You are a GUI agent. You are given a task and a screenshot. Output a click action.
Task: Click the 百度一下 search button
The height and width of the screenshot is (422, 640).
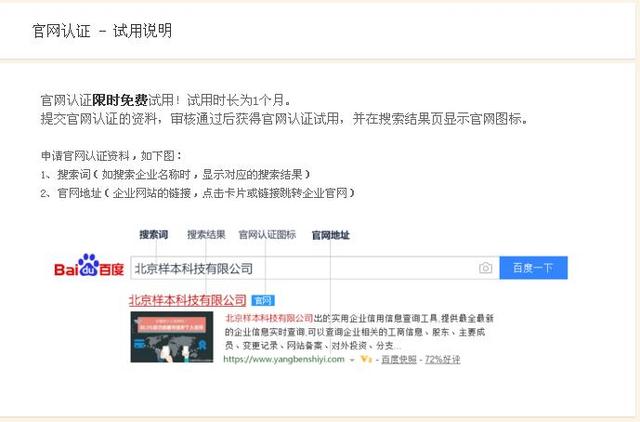tap(533, 268)
